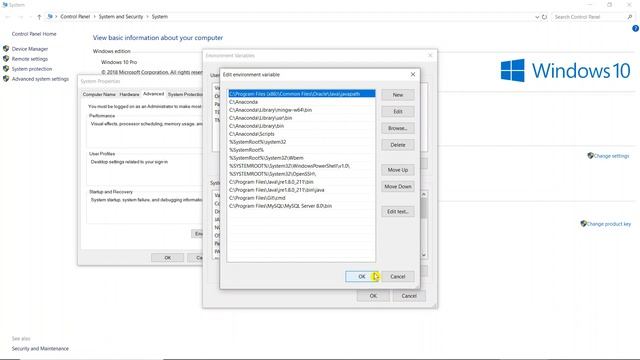Refresh the Control Panel address bar
This screenshot has width=640, height=360.
(544, 17)
